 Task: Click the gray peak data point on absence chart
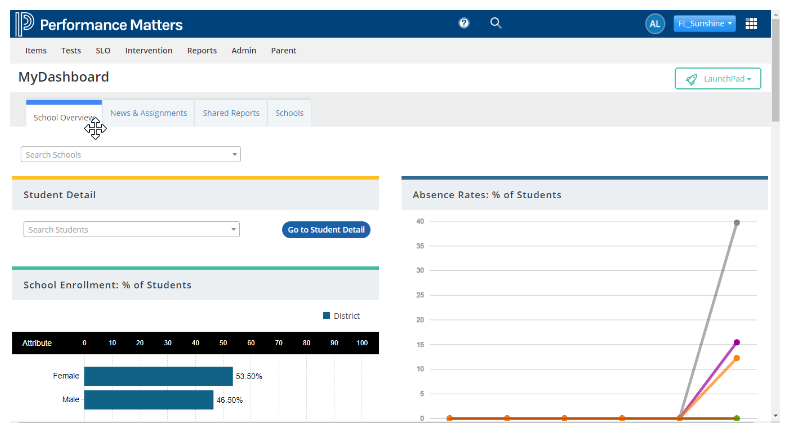[737, 222]
